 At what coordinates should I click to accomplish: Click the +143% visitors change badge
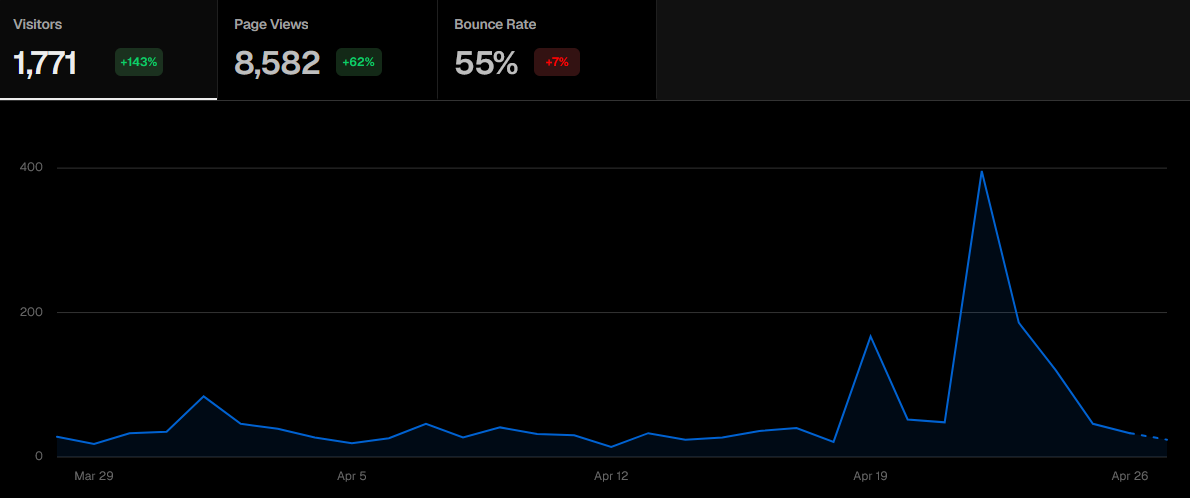point(139,62)
